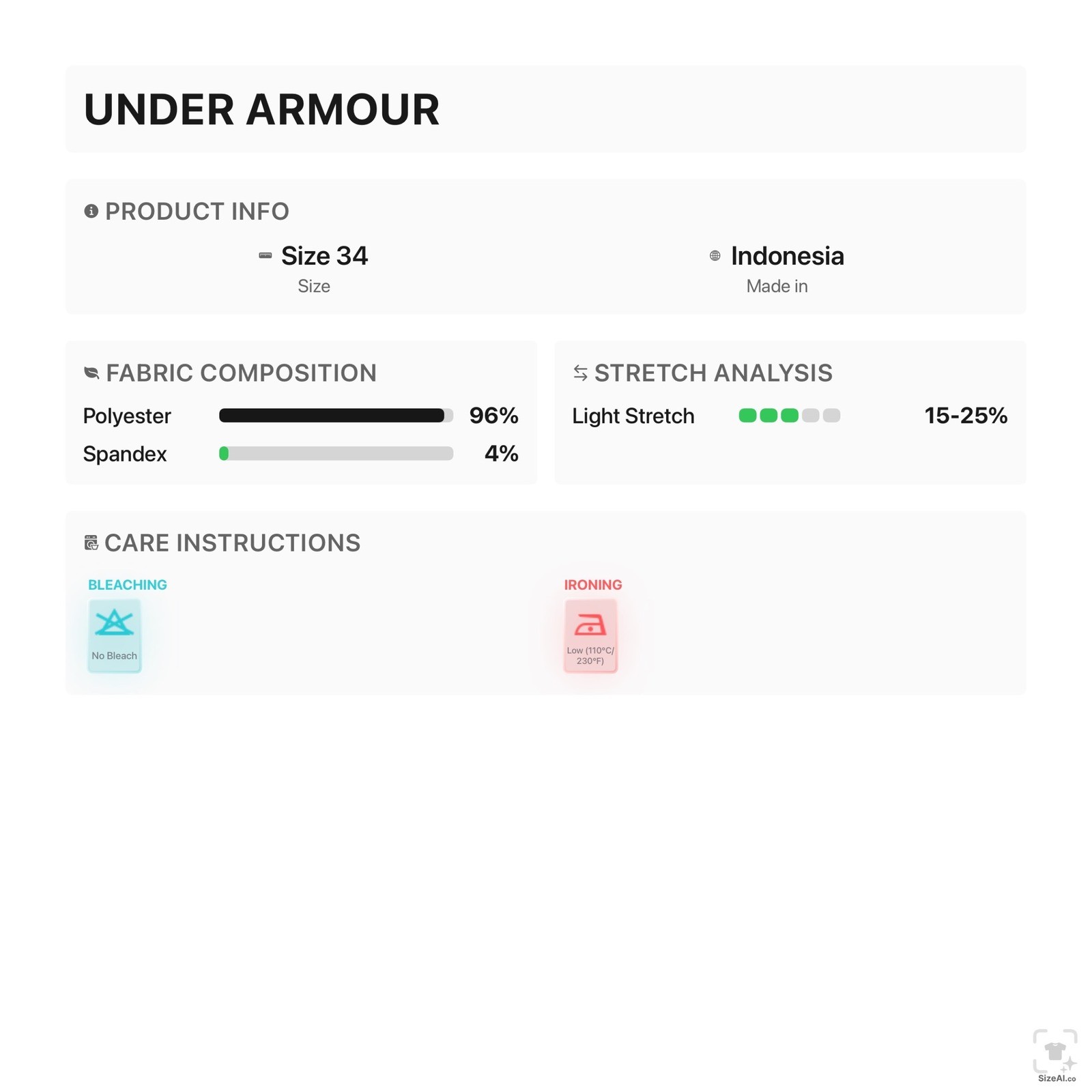
Task: Click the IRONING category label
Action: [593, 585]
